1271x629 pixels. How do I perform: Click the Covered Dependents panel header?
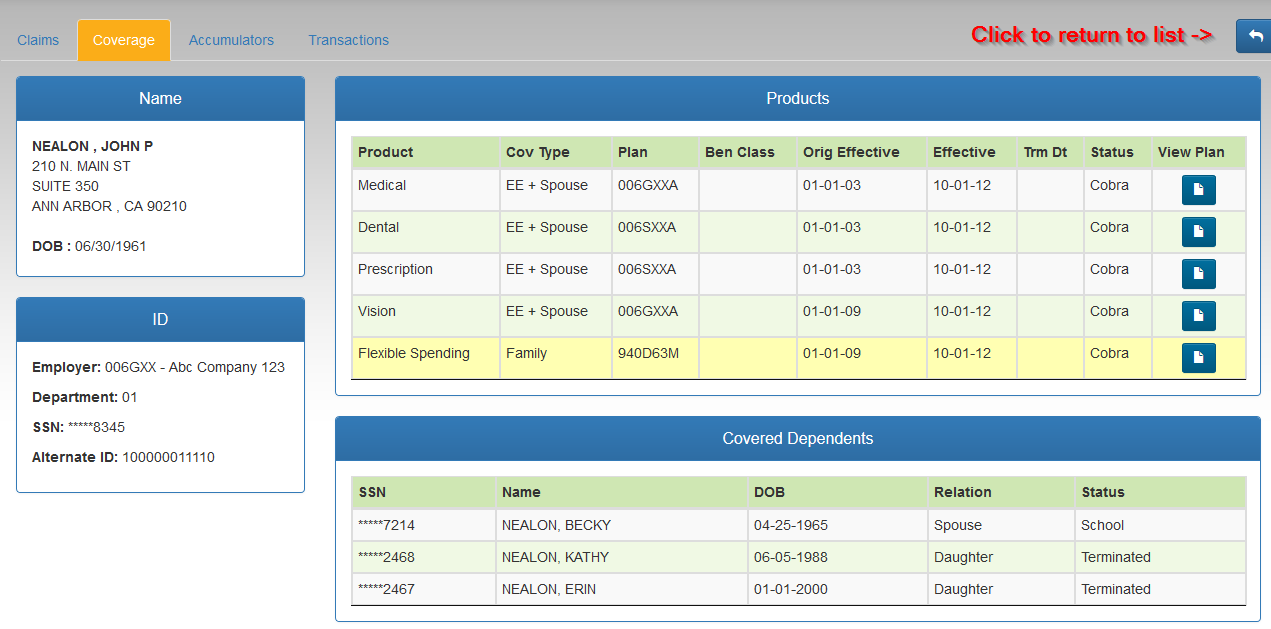798,438
